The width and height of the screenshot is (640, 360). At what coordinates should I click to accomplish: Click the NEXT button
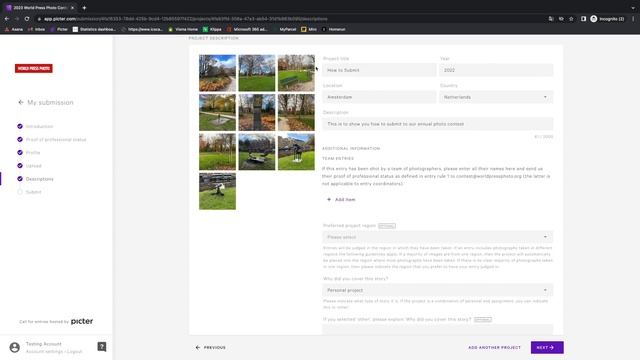pos(547,347)
